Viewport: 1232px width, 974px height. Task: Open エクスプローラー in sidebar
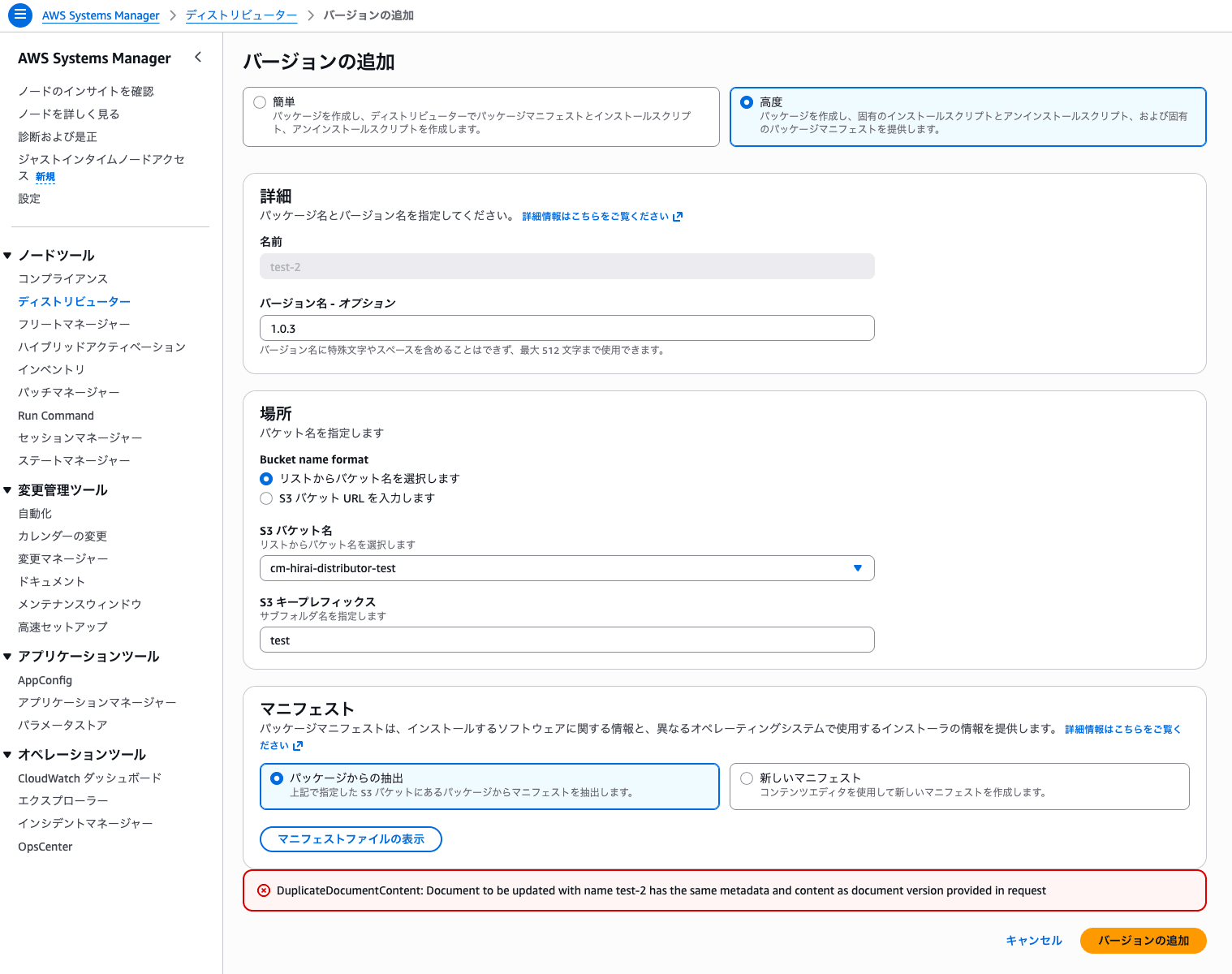(62, 801)
